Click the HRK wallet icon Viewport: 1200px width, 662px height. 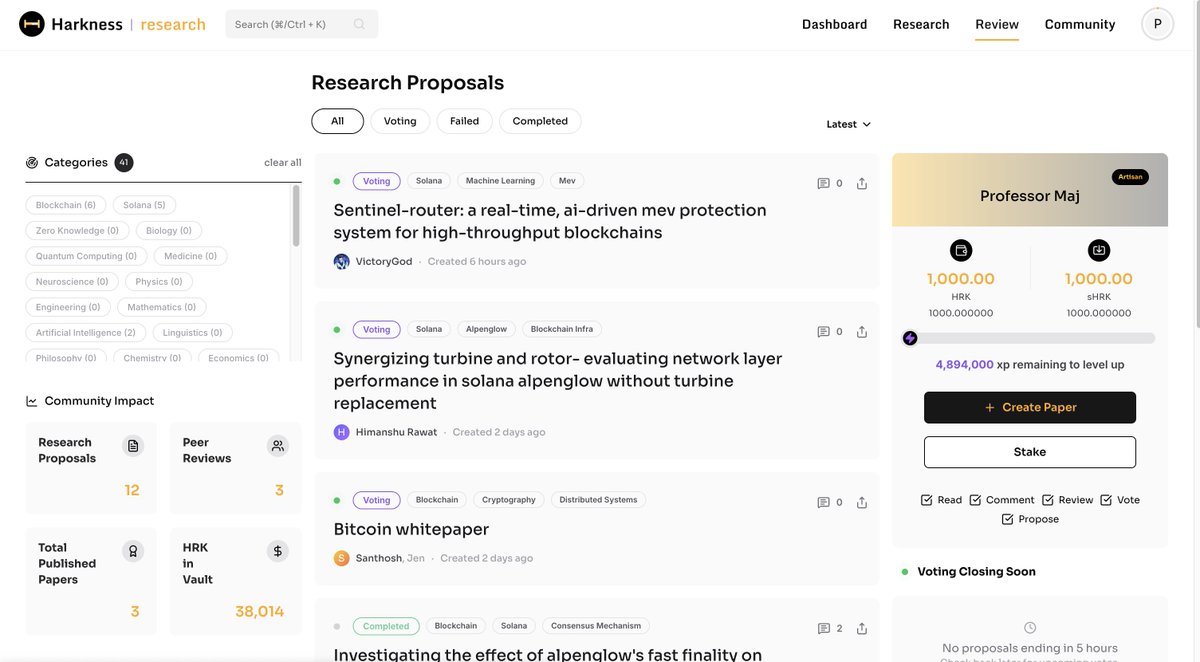click(961, 250)
